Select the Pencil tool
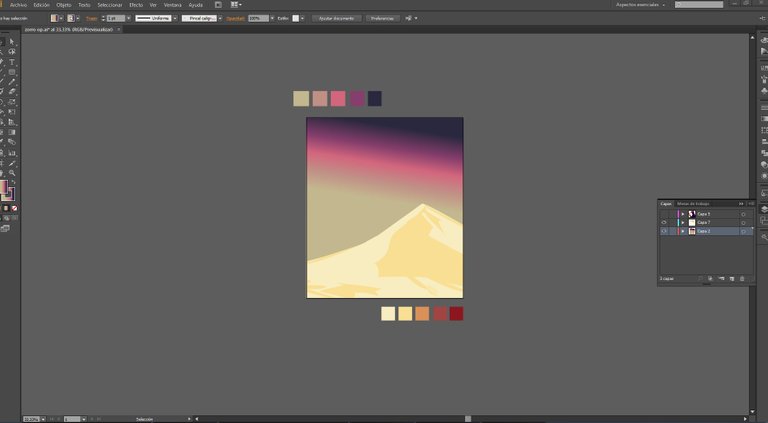This screenshot has height=423, width=768. point(12,82)
